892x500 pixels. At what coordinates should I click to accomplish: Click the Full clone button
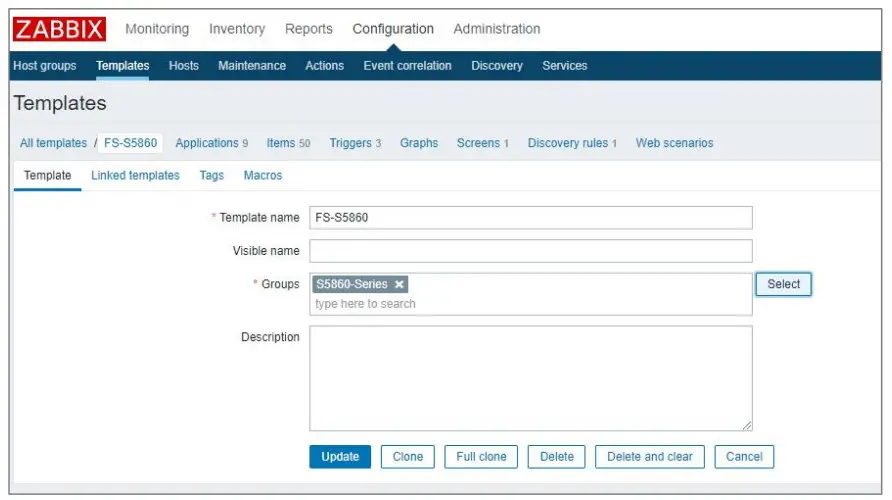click(481, 457)
